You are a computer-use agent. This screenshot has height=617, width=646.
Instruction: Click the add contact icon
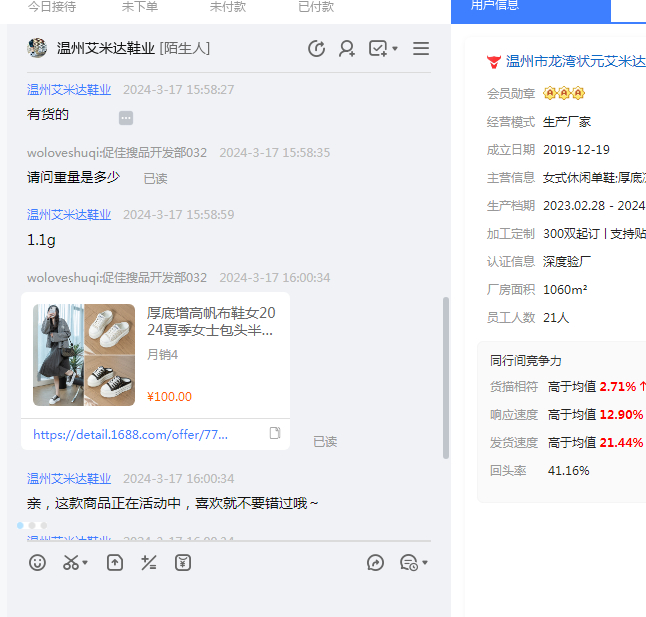[x=347, y=48]
